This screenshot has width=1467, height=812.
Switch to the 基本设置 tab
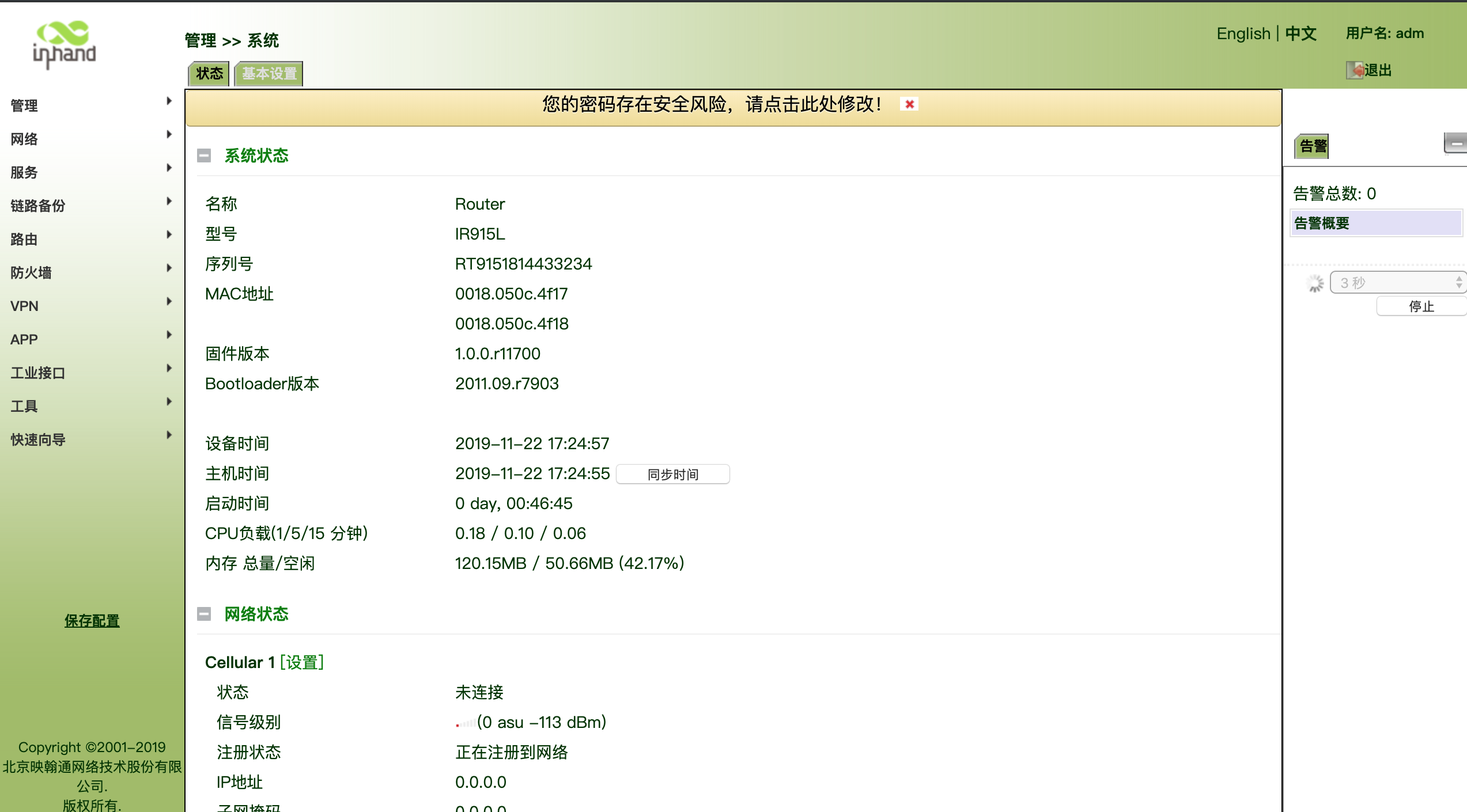[x=269, y=74]
